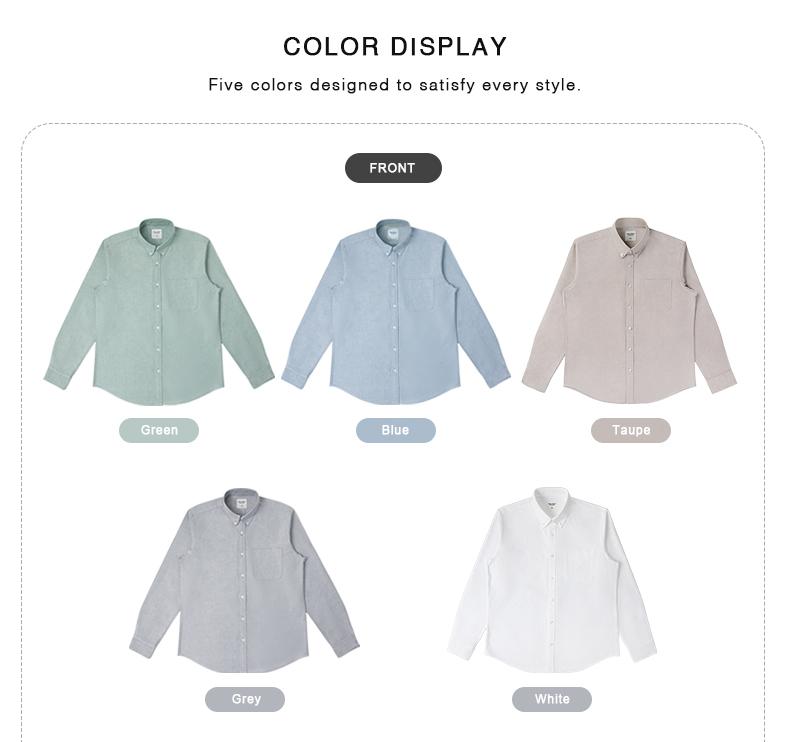
Task: View the taupe shirt image
Action: click(x=630, y=310)
